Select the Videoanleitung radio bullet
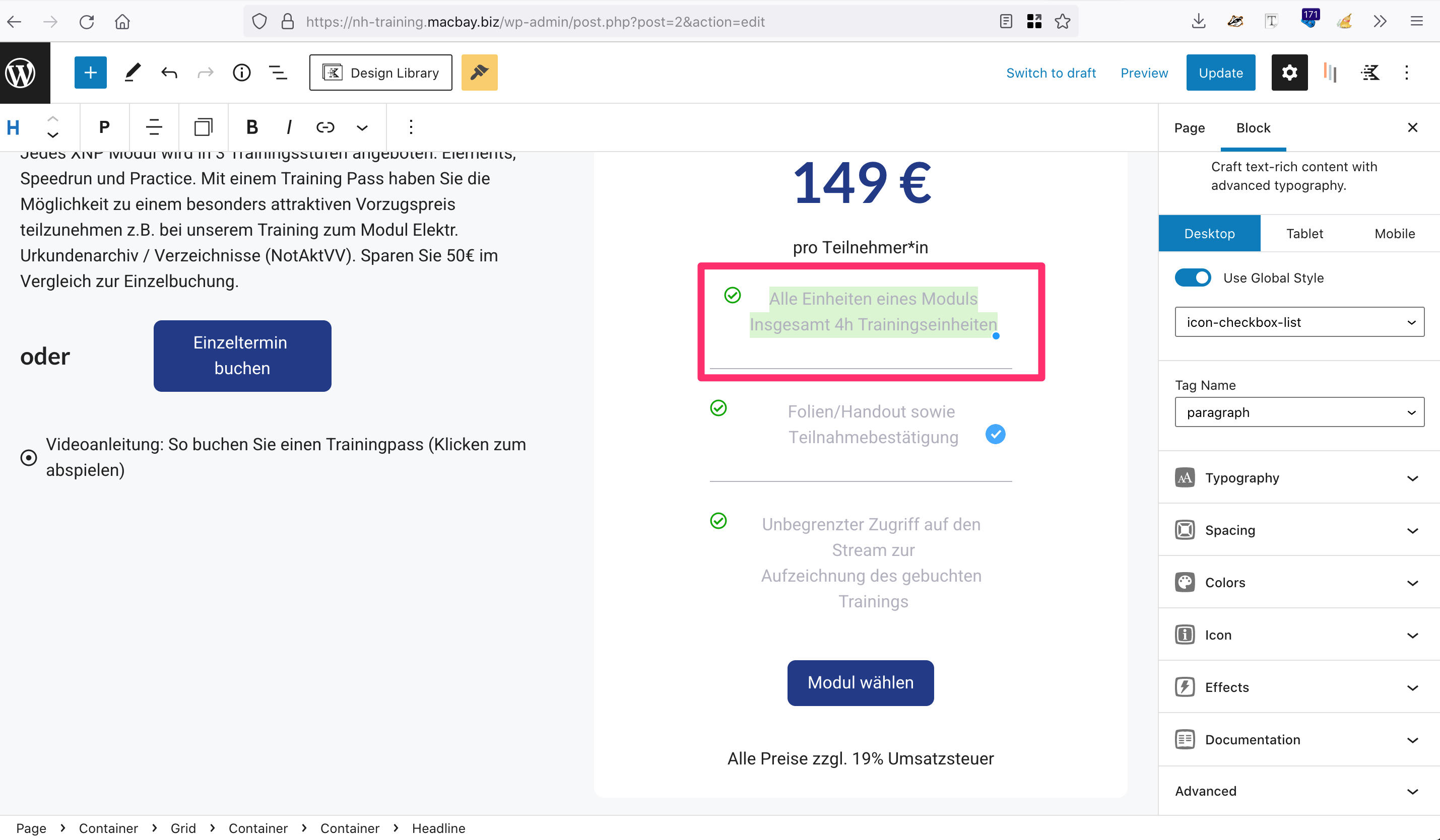Image resolution: width=1440 pixels, height=840 pixels. pos(29,457)
